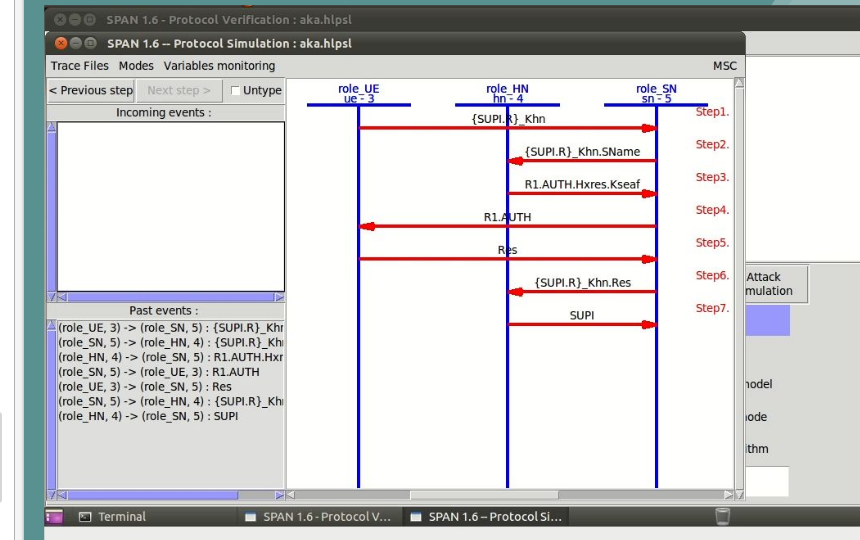Viewport: 860px width, 540px height.
Task: Open the trash icon in the panel
Action: pos(722,516)
